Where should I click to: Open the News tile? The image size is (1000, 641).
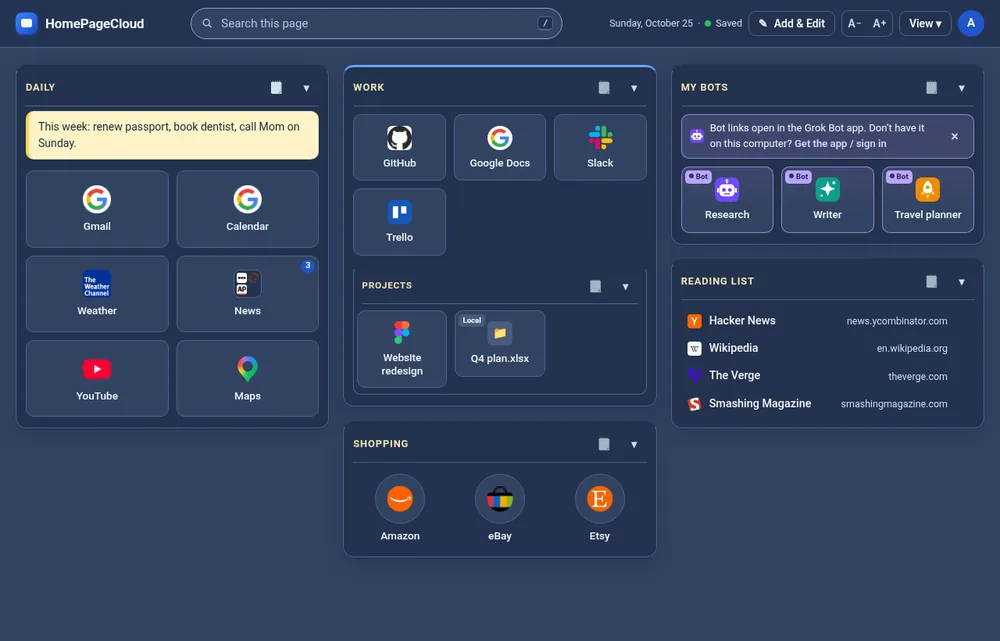tap(247, 293)
